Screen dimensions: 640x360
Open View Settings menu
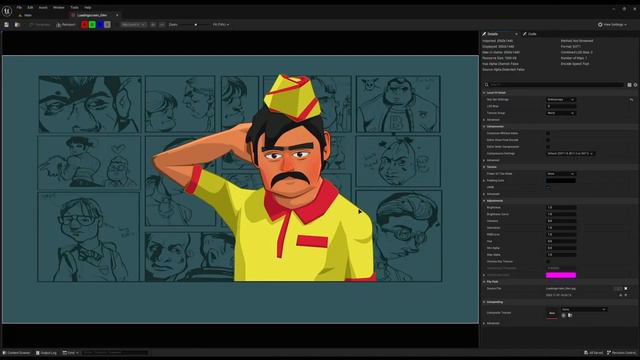[612, 24]
